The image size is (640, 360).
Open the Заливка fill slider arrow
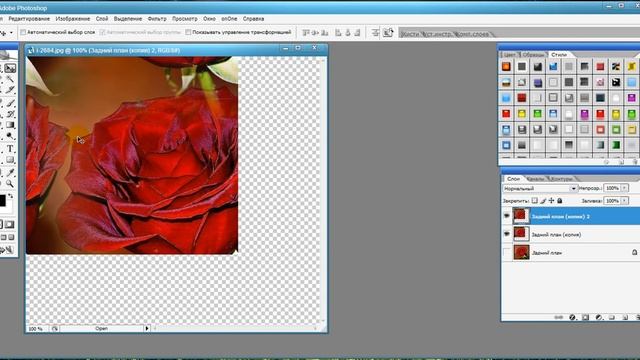click(624, 200)
